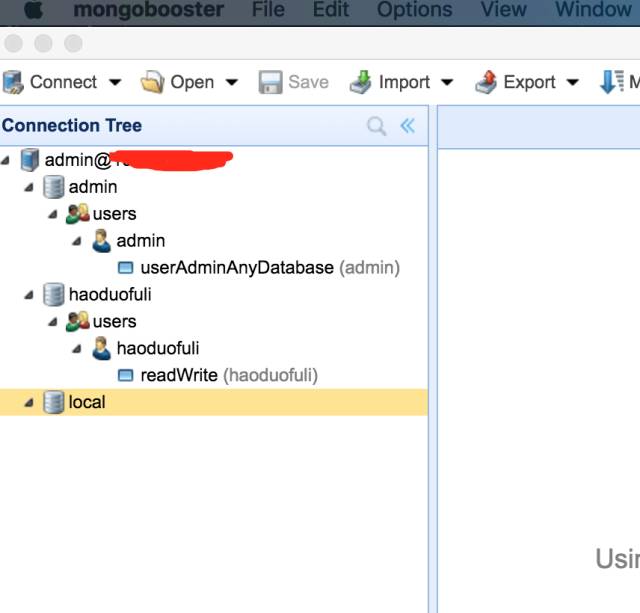The width and height of the screenshot is (640, 613).
Task: Click the haoduofuli database cylinder icon
Action: [54, 295]
